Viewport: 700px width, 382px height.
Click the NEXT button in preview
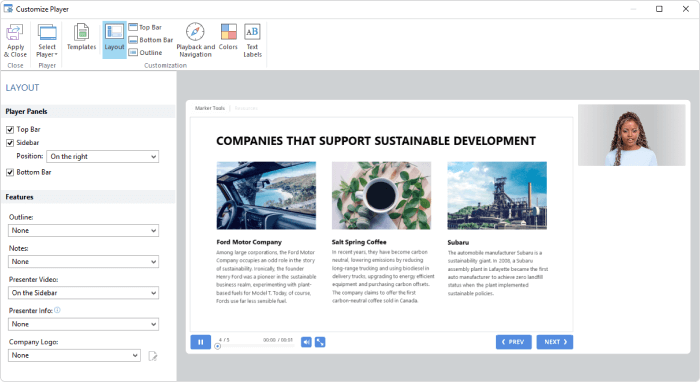[555, 342]
